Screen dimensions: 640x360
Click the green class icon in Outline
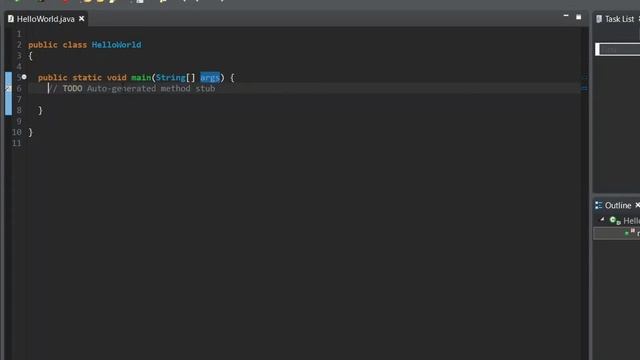(614, 221)
